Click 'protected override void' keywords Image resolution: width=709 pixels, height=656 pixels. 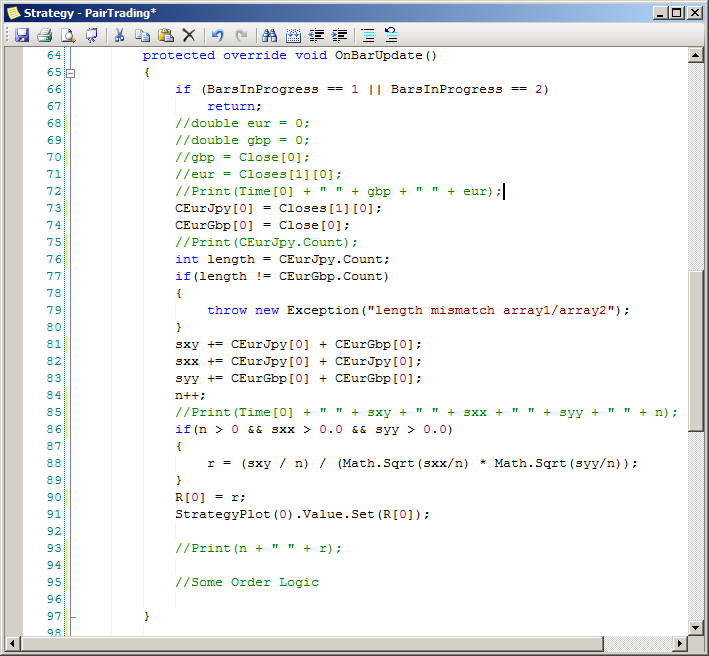235,56
